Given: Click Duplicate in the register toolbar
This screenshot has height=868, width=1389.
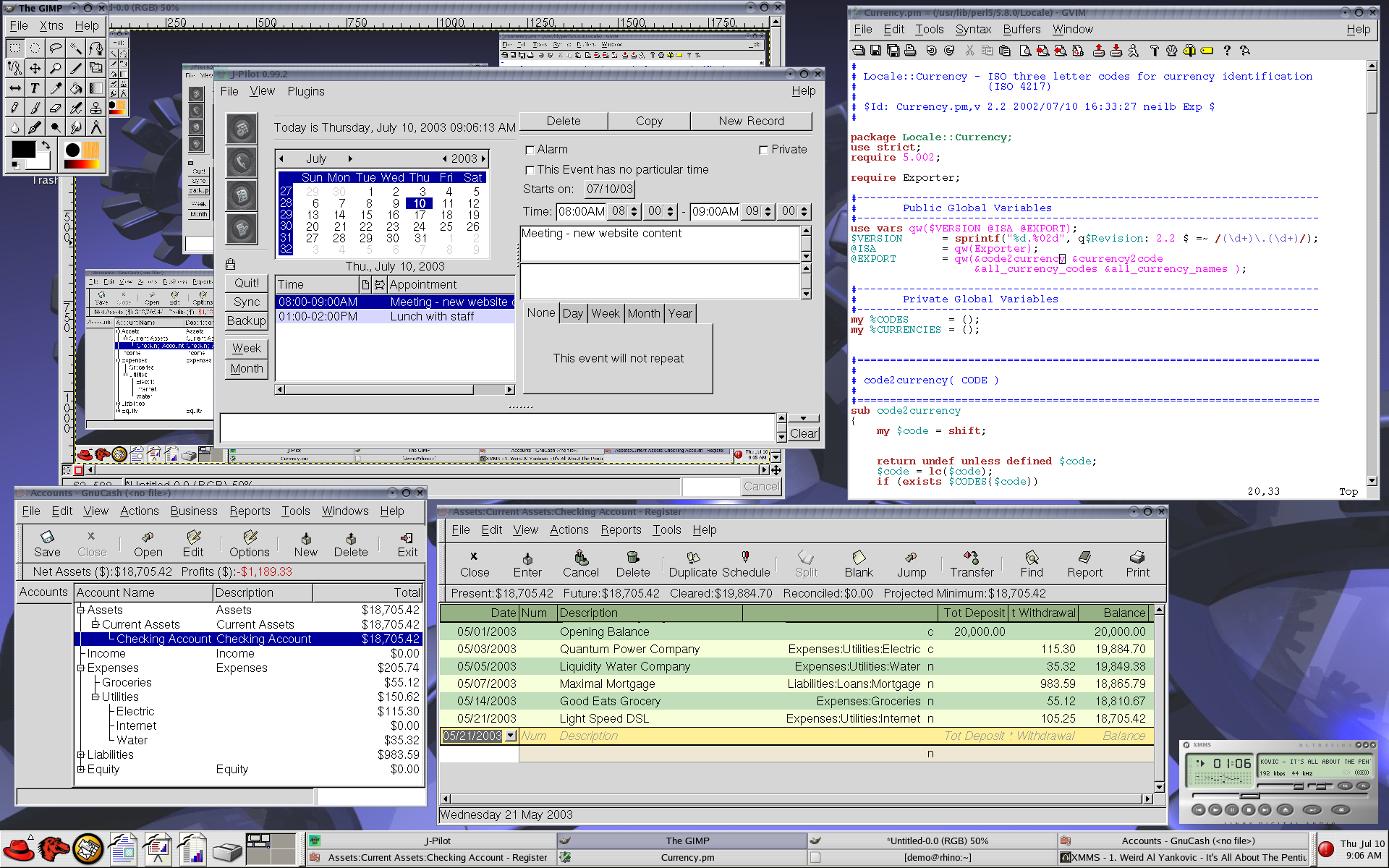Looking at the screenshot, I should pos(692,563).
